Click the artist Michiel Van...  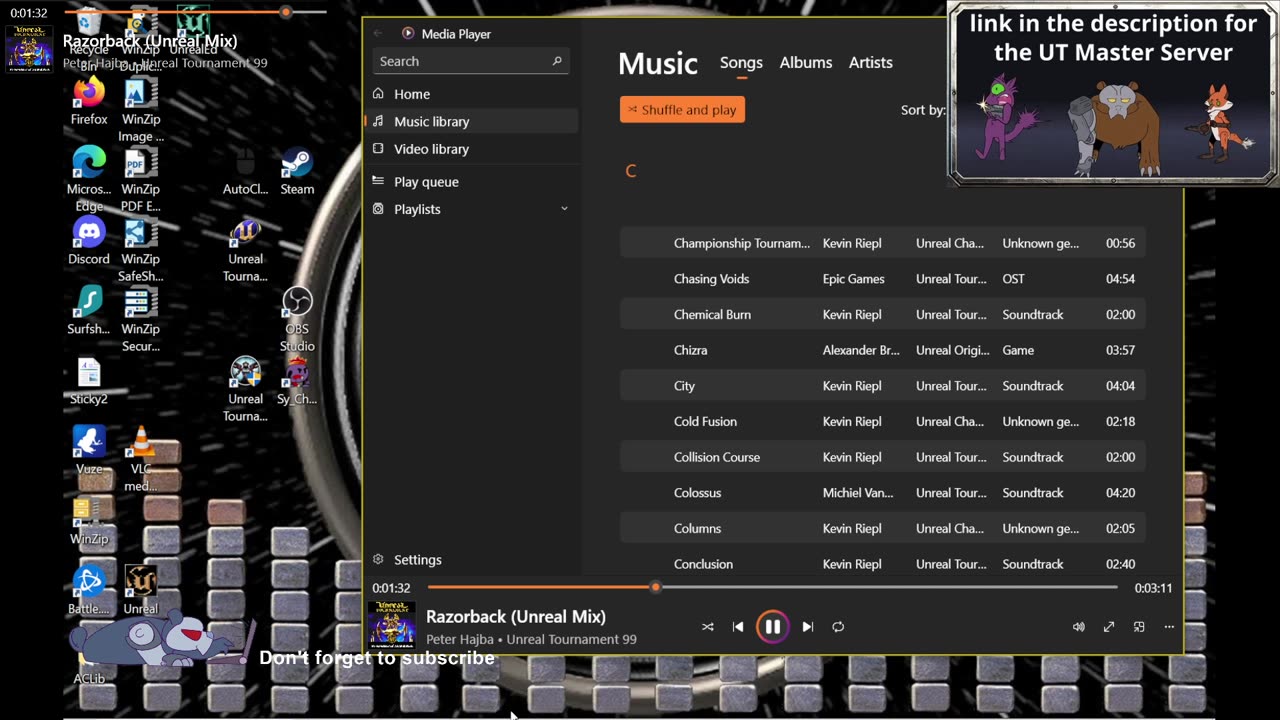pyautogui.click(x=858, y=493)
